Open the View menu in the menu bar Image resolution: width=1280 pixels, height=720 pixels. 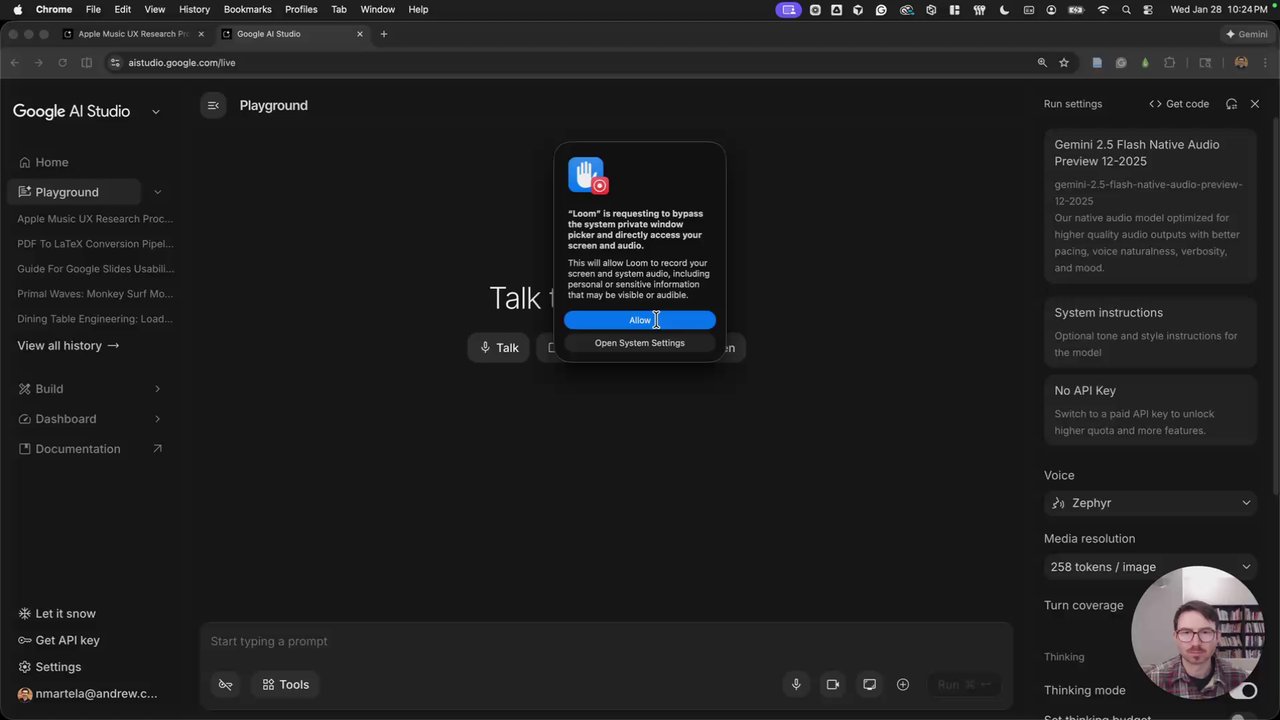tap(155, 9)
